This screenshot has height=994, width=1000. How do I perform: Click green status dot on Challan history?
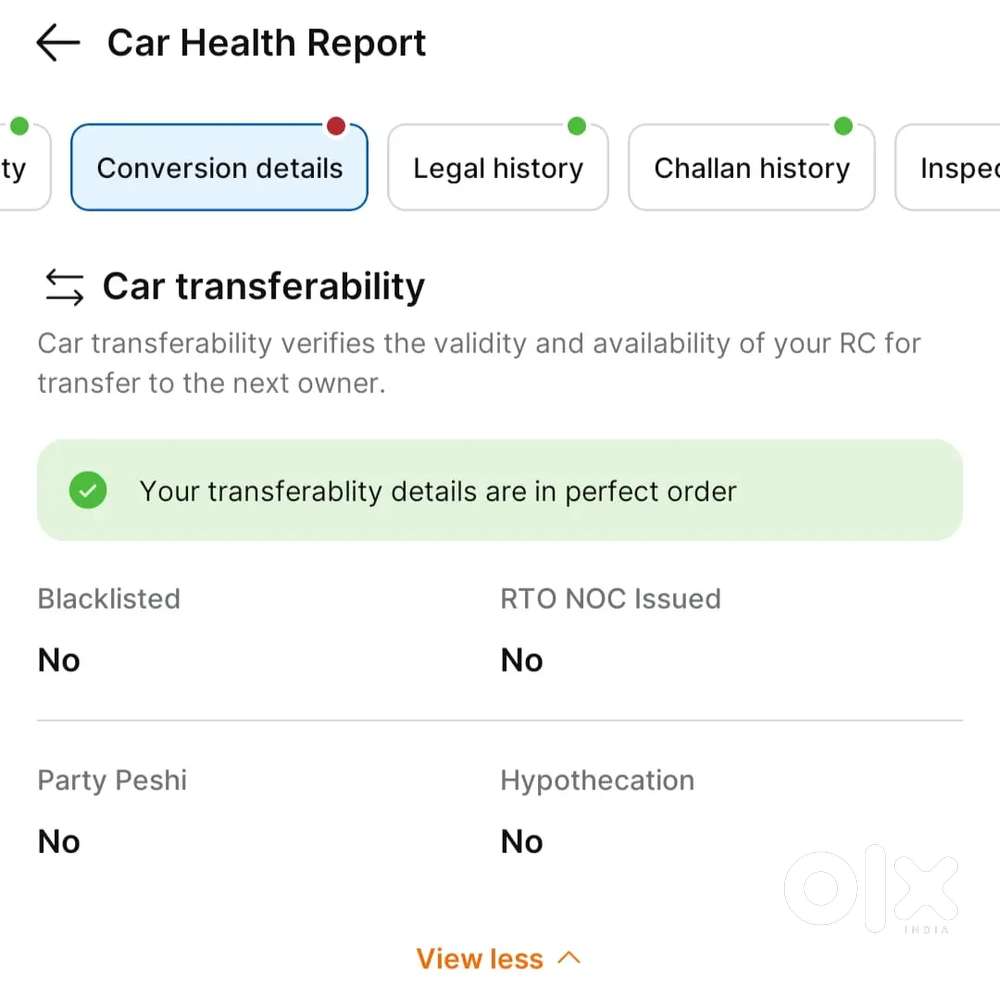coord(843,126)
